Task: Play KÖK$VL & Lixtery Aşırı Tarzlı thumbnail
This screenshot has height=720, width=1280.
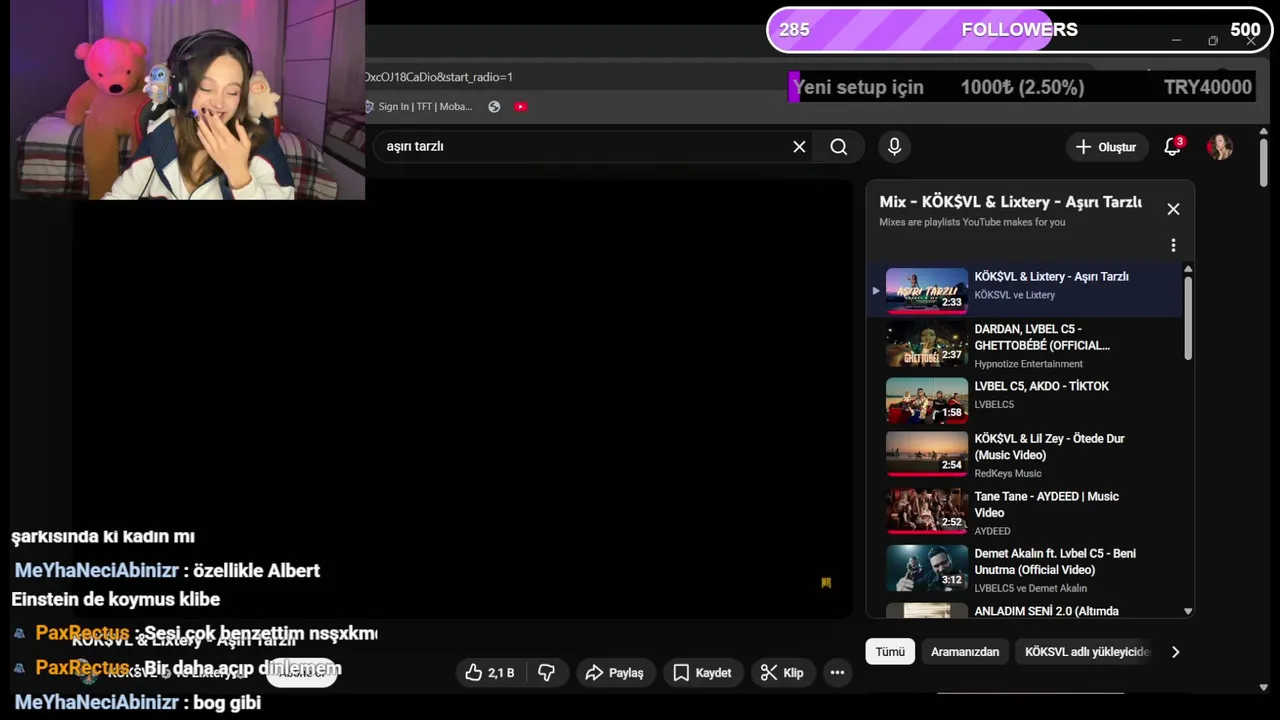Action: 927,291
